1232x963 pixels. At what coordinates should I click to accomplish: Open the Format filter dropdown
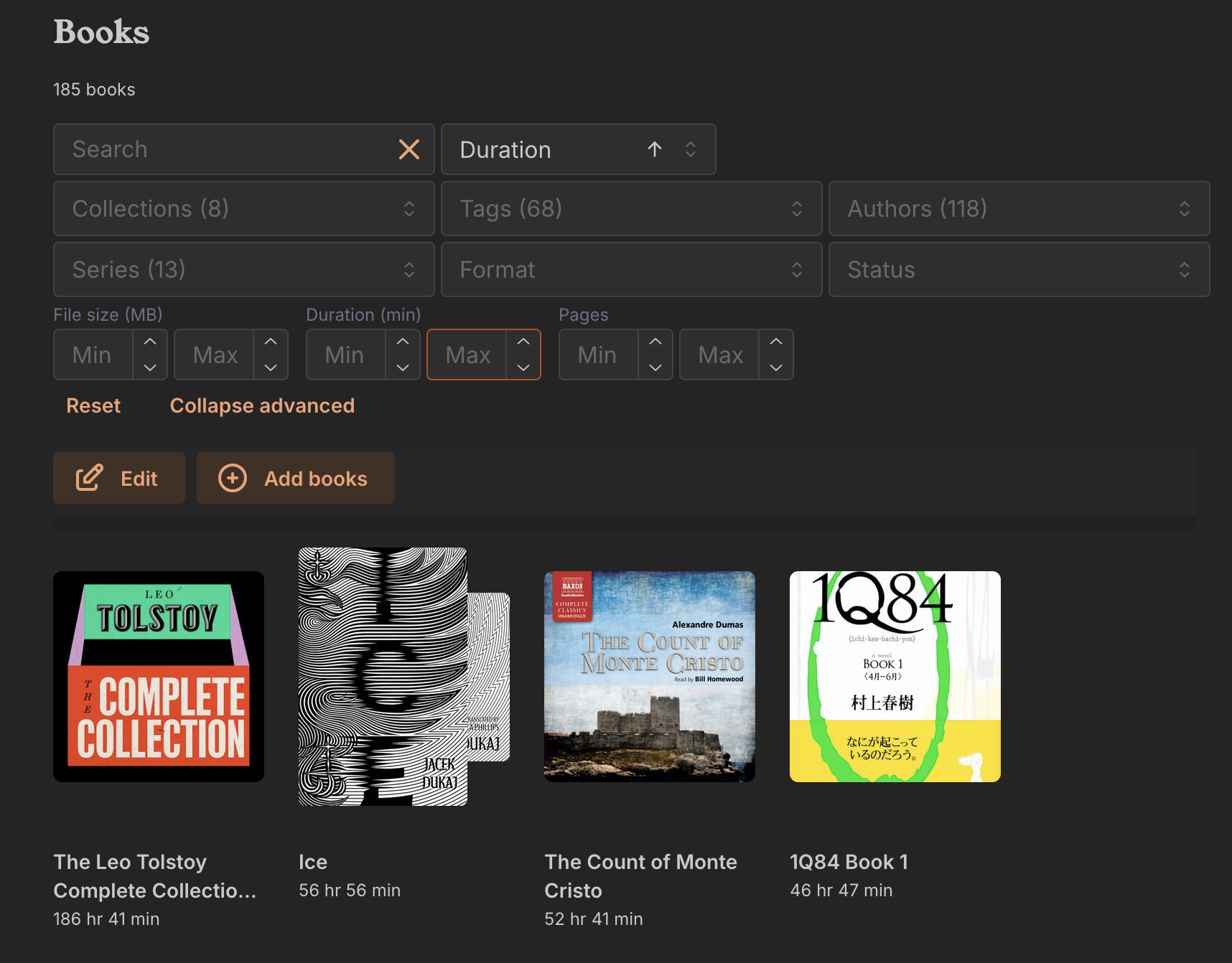(632, 270)
